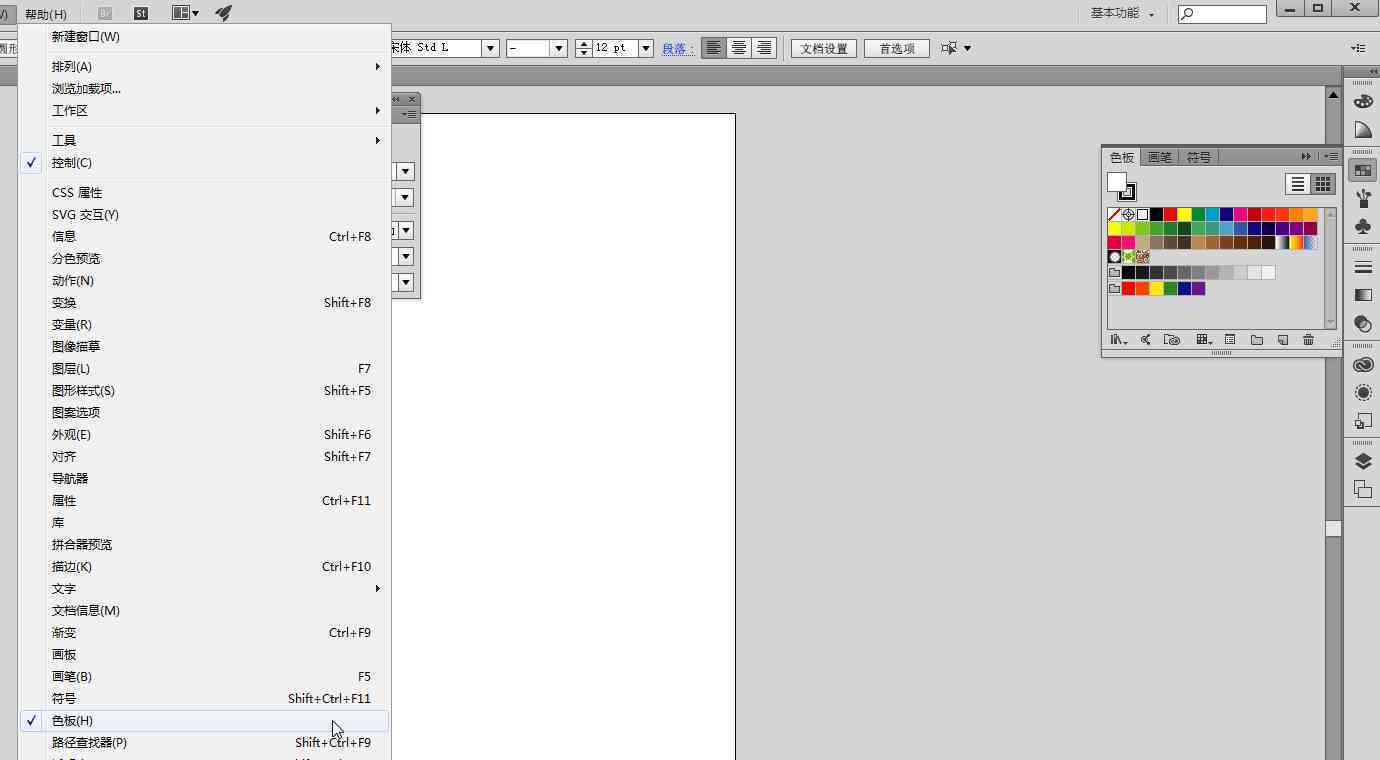The width and height of the screenshot is (1380, 760).
Task: Click the 段落 link in control bar
Action: [678, 48]
